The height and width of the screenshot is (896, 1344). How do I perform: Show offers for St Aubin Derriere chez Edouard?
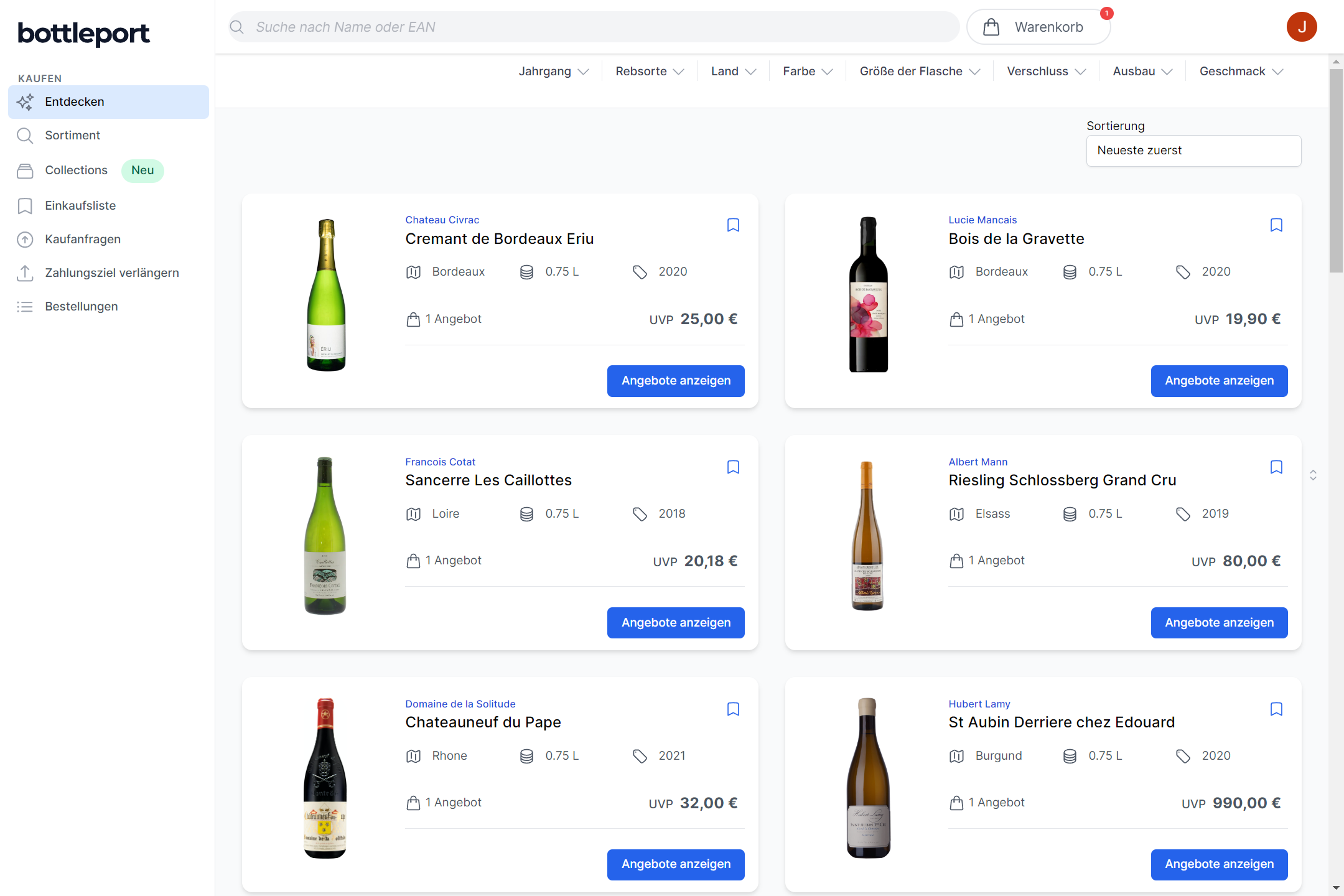tap(1219, 865)
